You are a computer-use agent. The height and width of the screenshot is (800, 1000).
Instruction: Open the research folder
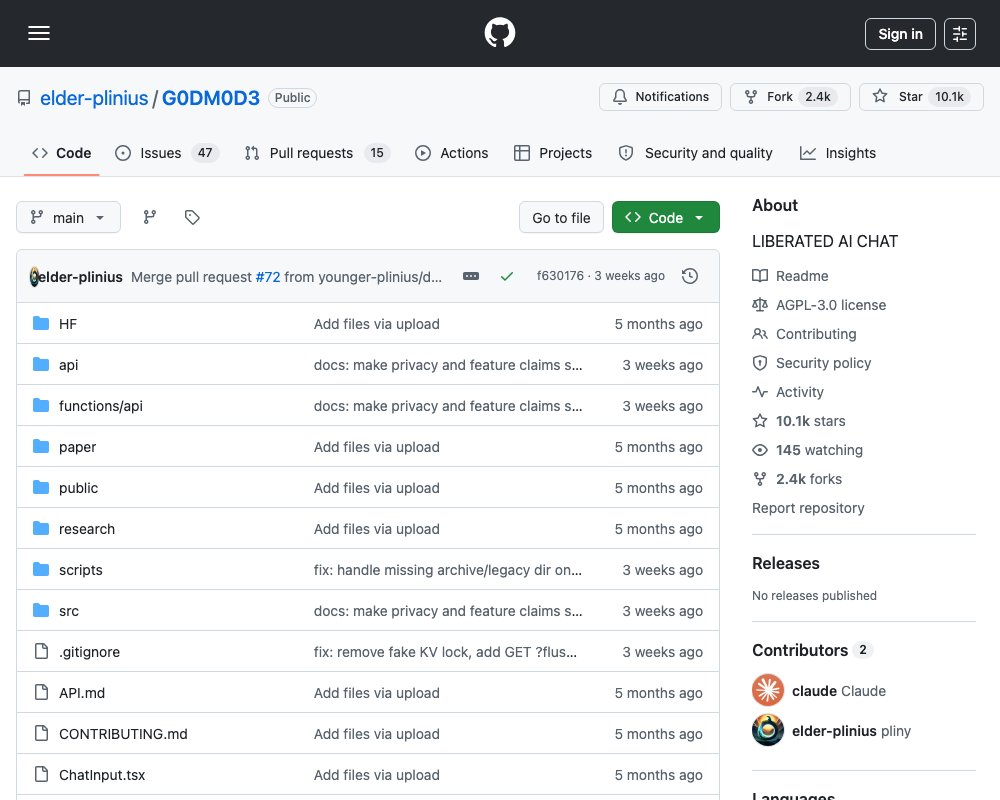click(87, 529)
